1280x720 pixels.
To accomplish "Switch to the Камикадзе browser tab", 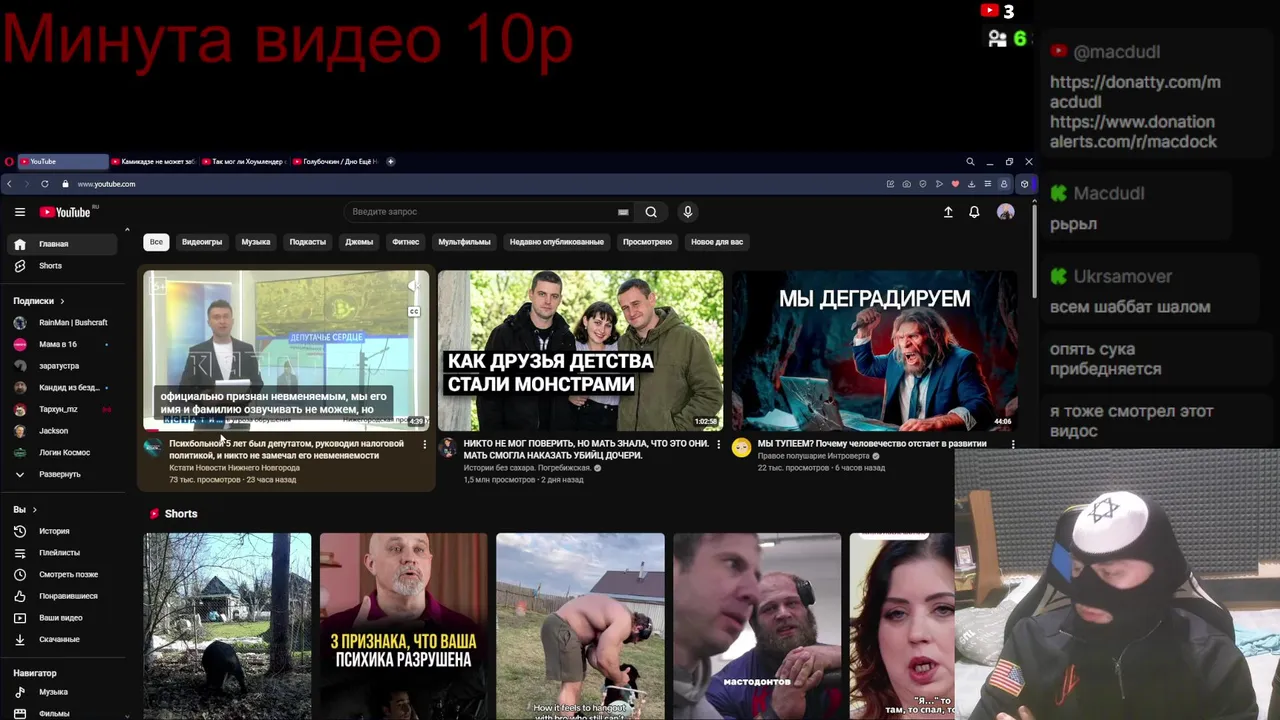I will click(153, 161).
